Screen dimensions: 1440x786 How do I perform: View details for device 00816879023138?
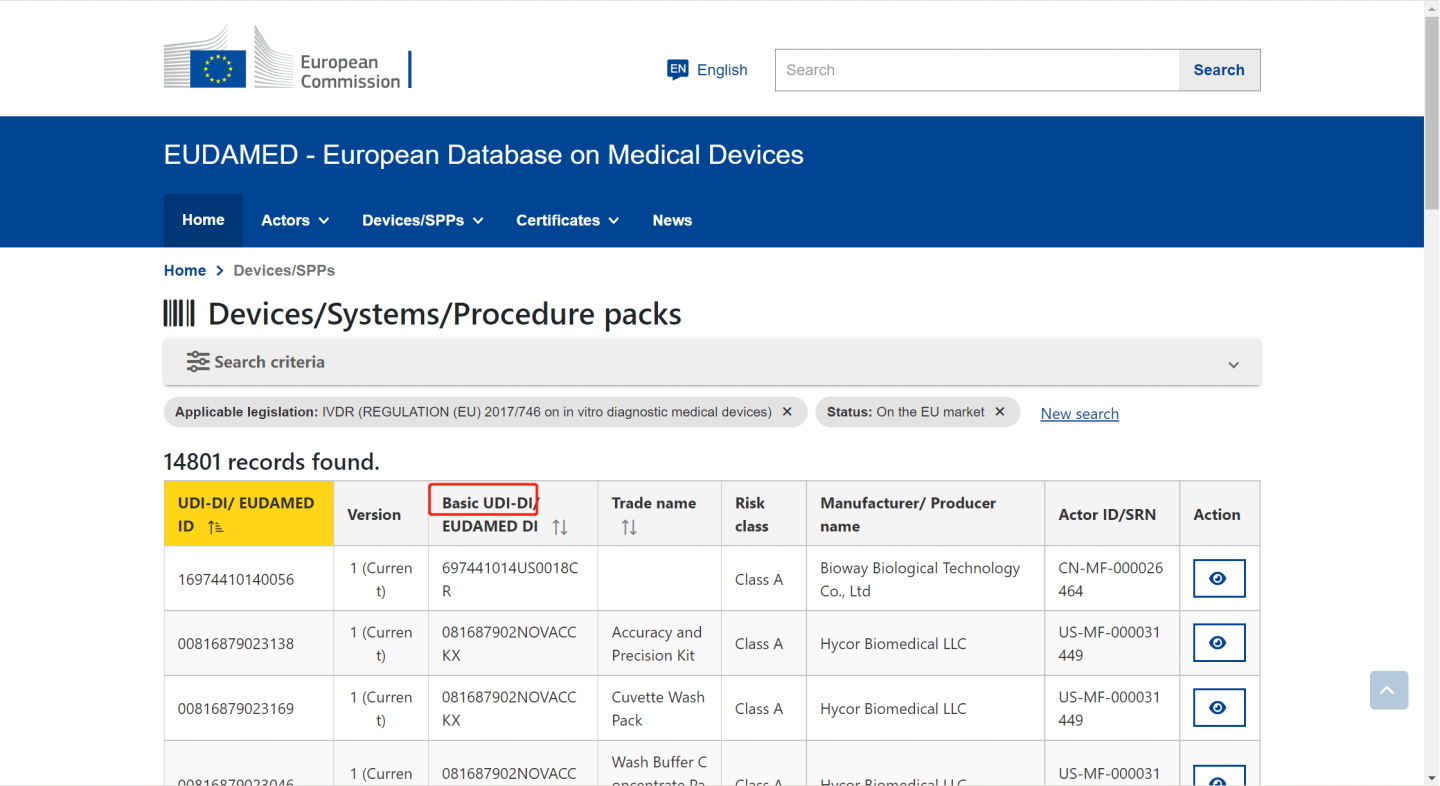click(x=1218, y=643)
